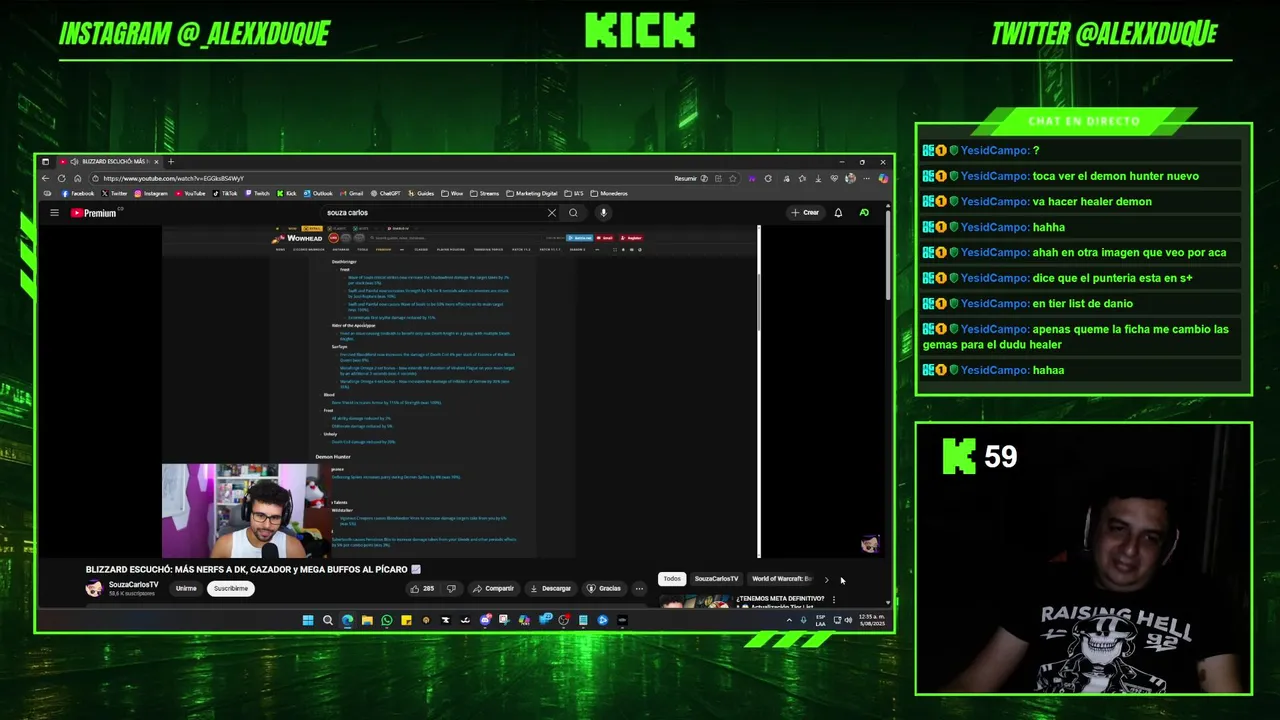The width and height of the screenshot is (1280, 720).
Task: Expand the Guides bookmark folder
Action: click(x=421, y=193)
